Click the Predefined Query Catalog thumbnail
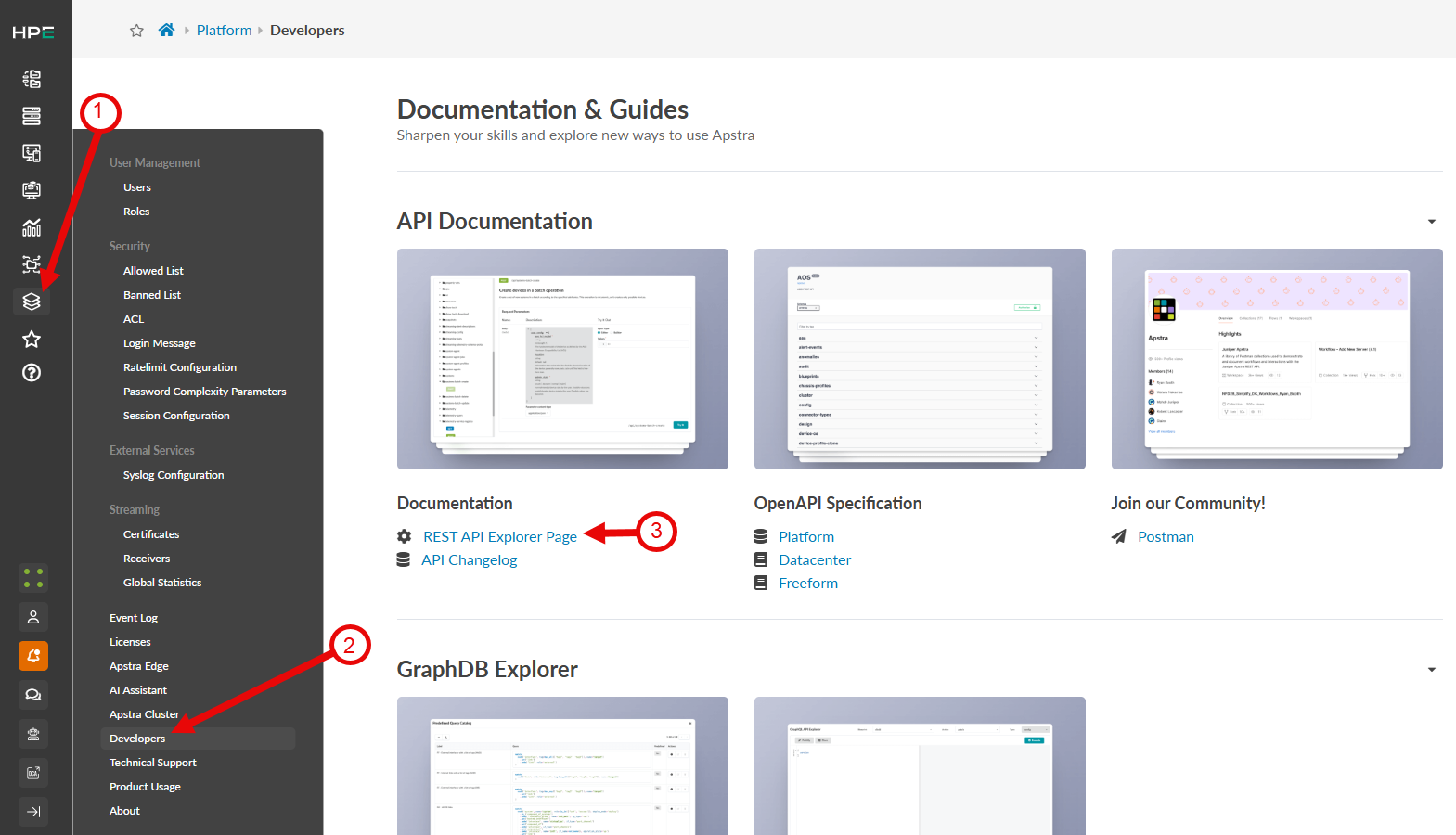The image size is (1456, 835). tap(562, 766)
